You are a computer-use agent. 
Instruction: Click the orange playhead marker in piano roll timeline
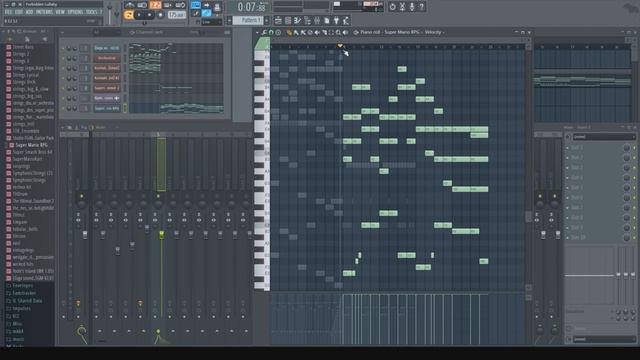click(340, 46)
